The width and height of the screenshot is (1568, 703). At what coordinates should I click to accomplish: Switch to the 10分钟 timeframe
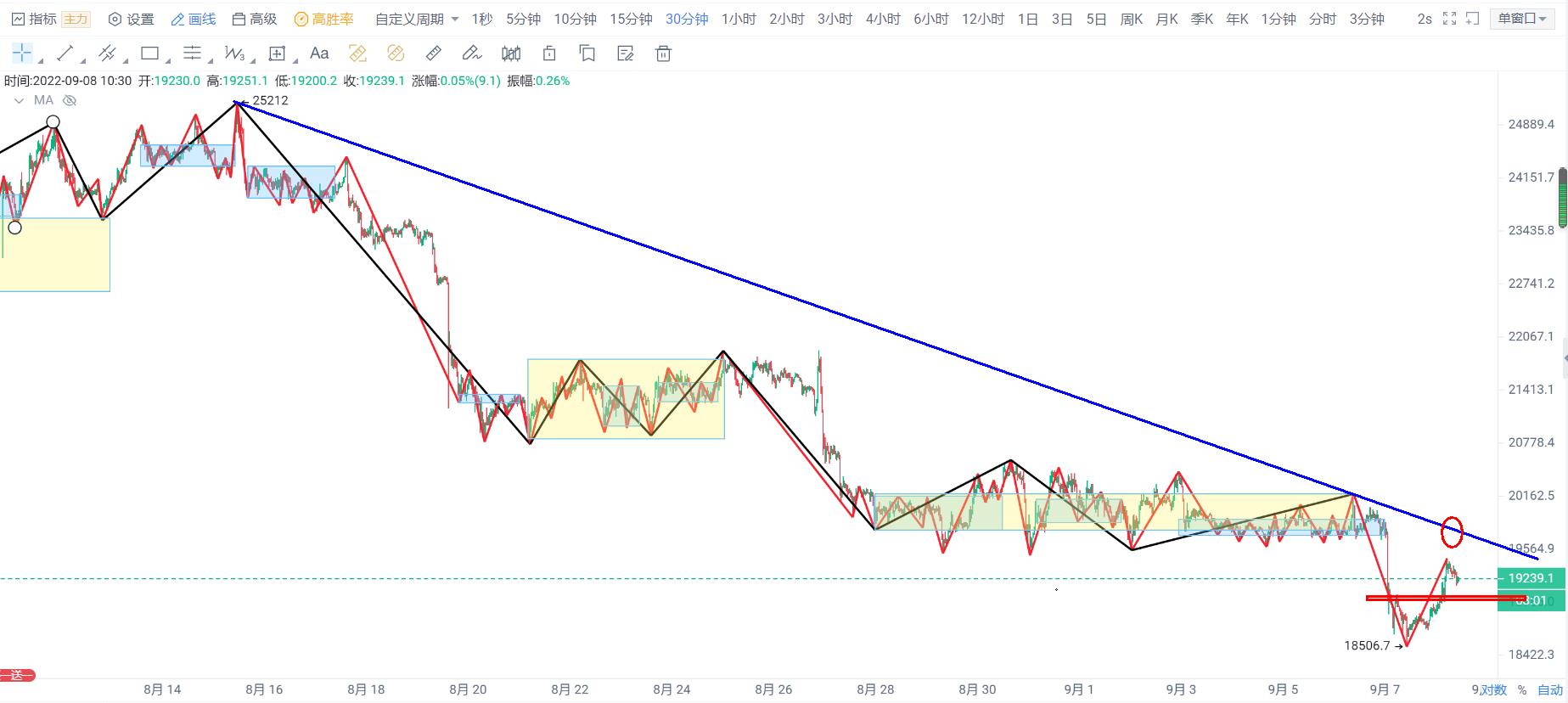pyautogui.click(x=575, y=19)
